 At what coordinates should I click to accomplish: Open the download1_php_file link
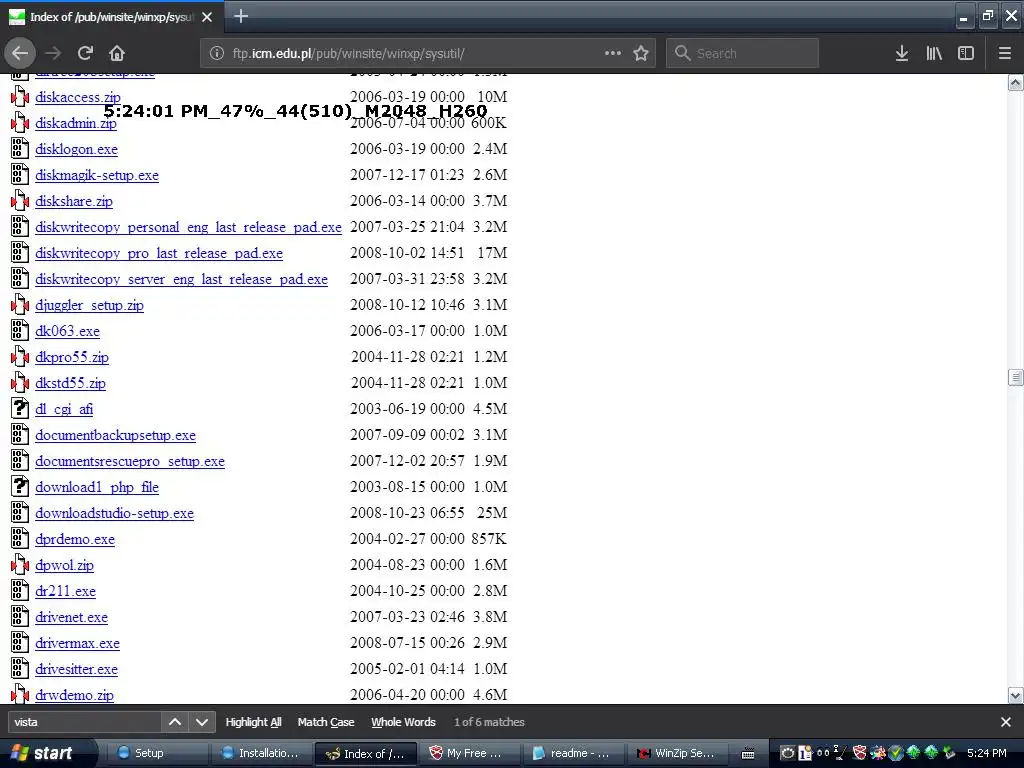tap(97, 487)
